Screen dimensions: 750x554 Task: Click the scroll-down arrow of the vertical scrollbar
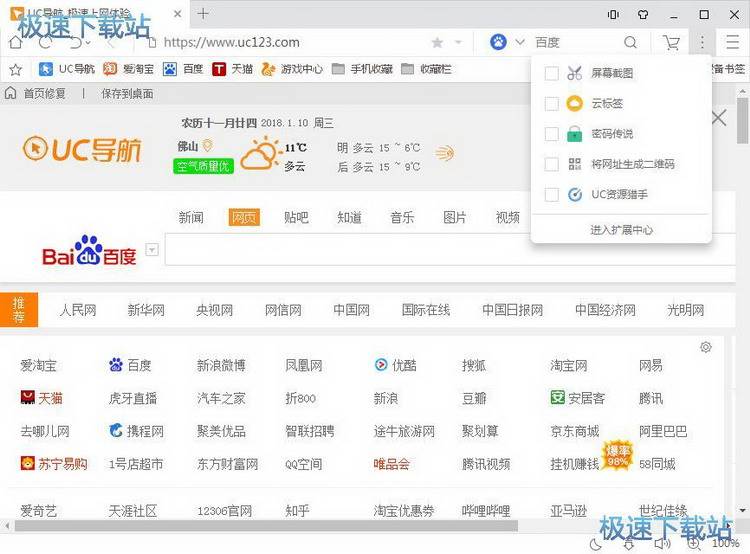(x=742, y=510)
